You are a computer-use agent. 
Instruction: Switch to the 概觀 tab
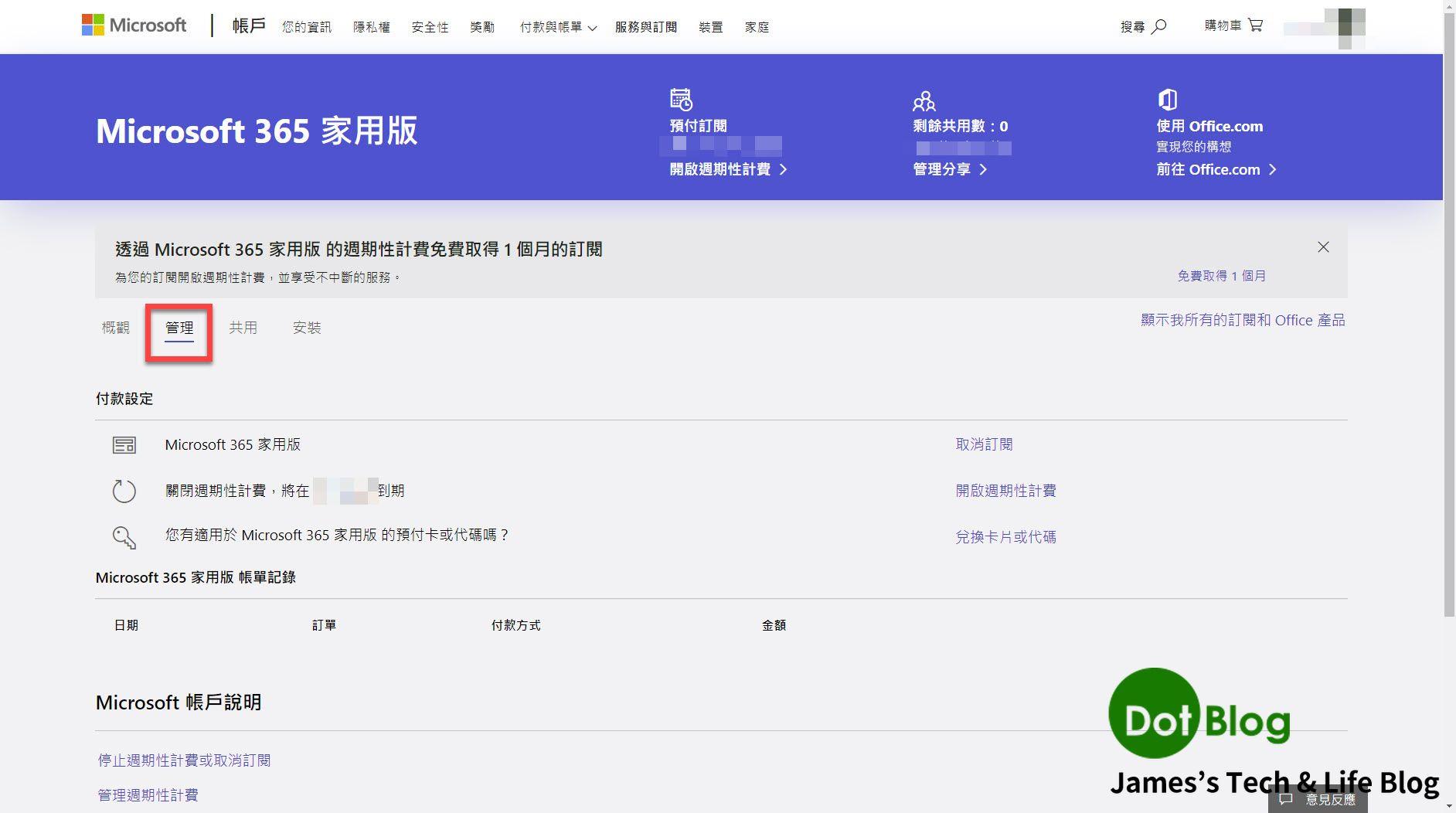point(116,328)
